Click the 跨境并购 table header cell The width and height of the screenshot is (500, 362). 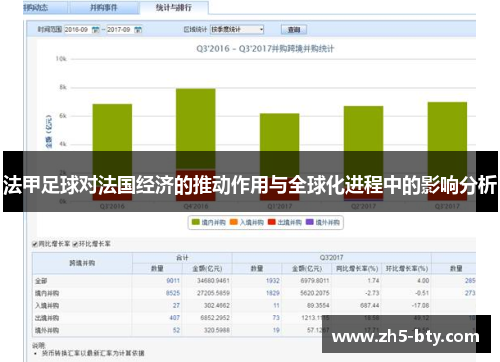tap(82, 263)
